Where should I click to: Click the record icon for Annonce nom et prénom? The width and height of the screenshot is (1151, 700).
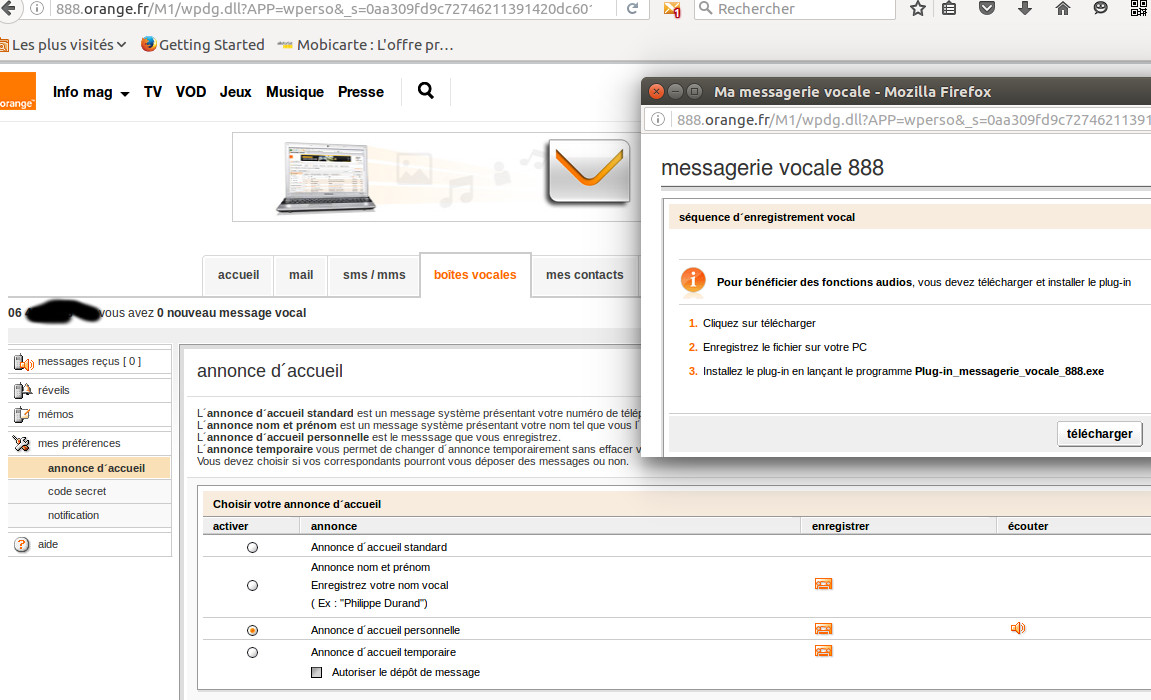point(824,584)
